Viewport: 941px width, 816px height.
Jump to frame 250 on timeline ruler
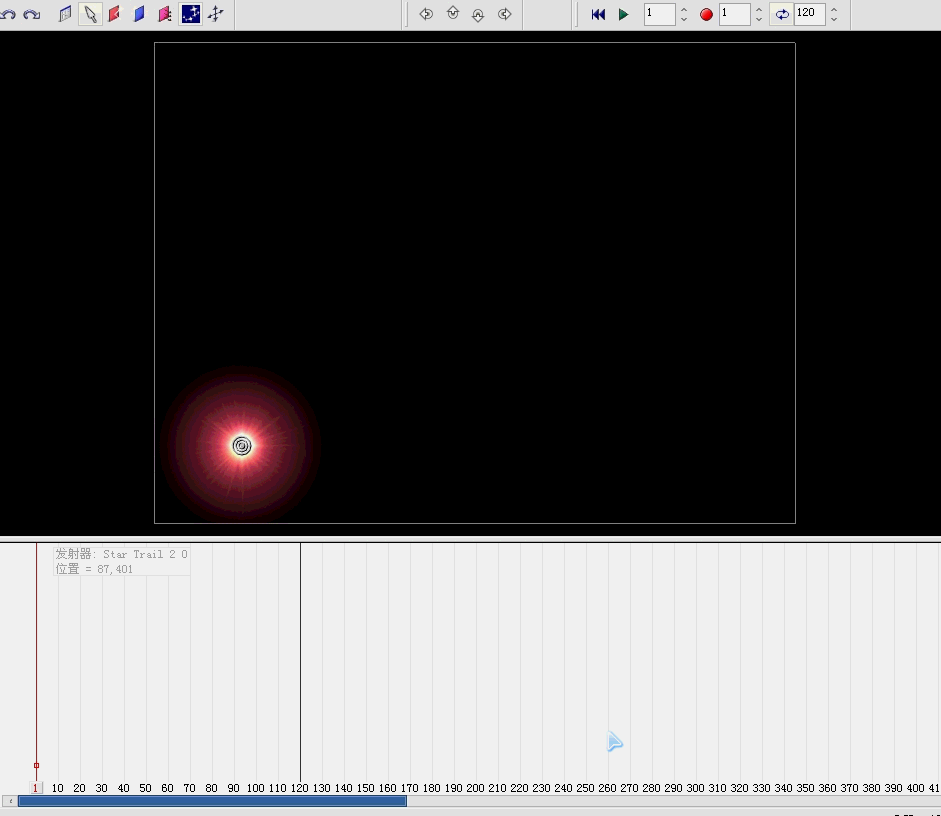(x=585, y=788)
